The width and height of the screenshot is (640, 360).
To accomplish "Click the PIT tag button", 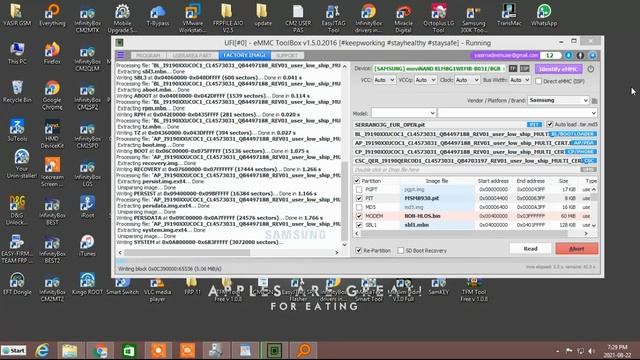I will (x=534, y=124).
